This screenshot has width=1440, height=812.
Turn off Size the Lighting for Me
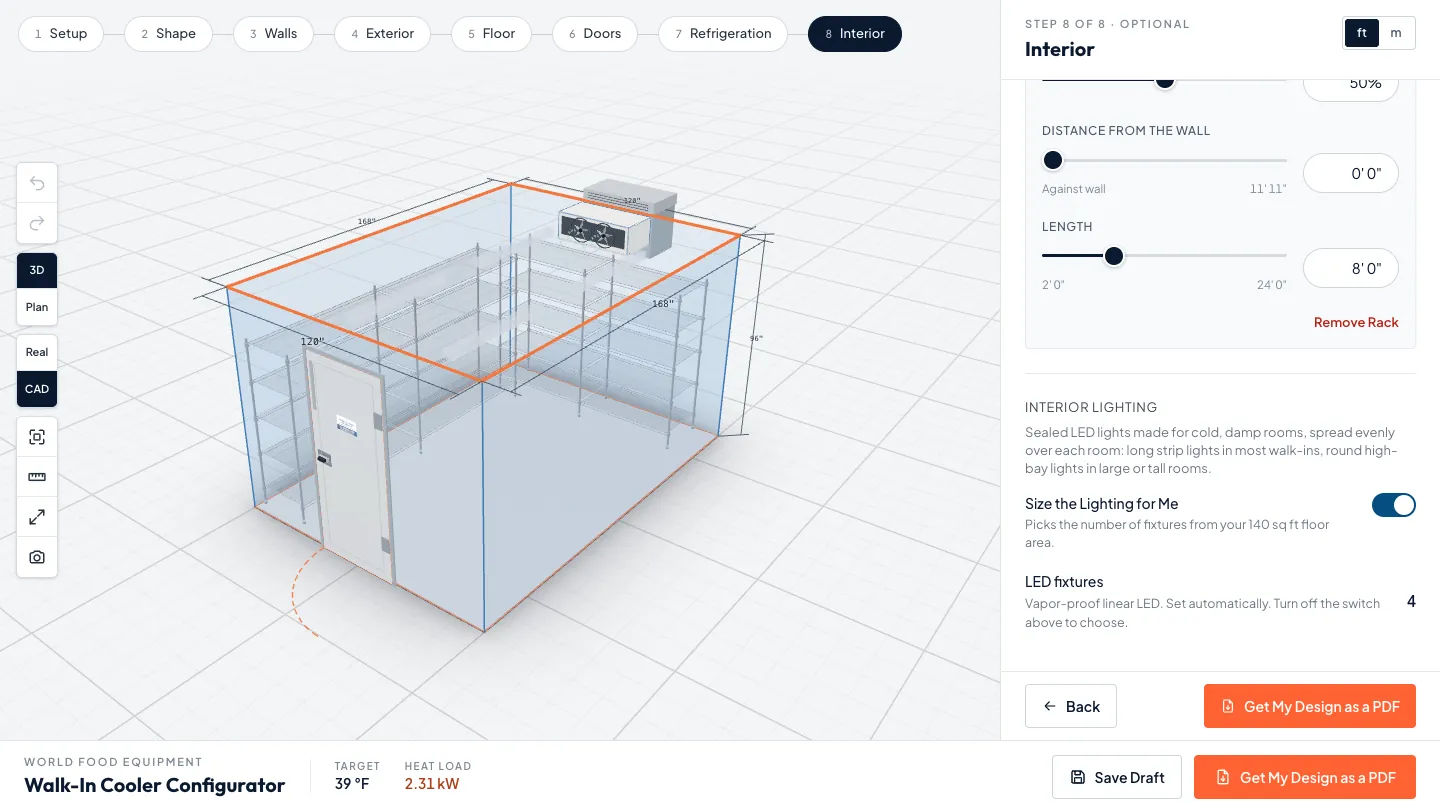tap(1394, 505)
